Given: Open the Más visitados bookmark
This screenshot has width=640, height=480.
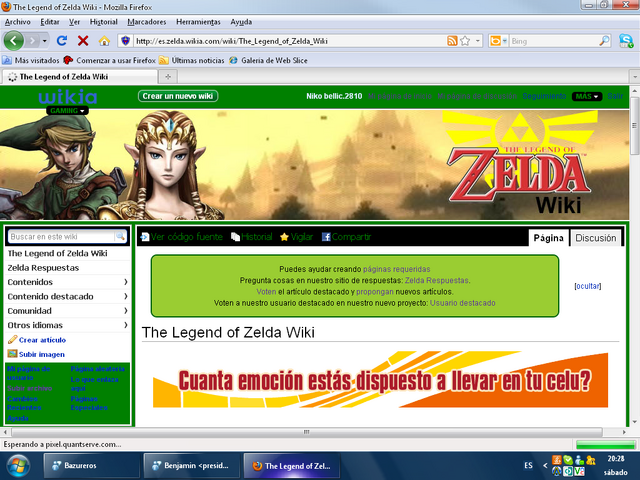Looking at the screenshot, I should (x=31, y=60).
